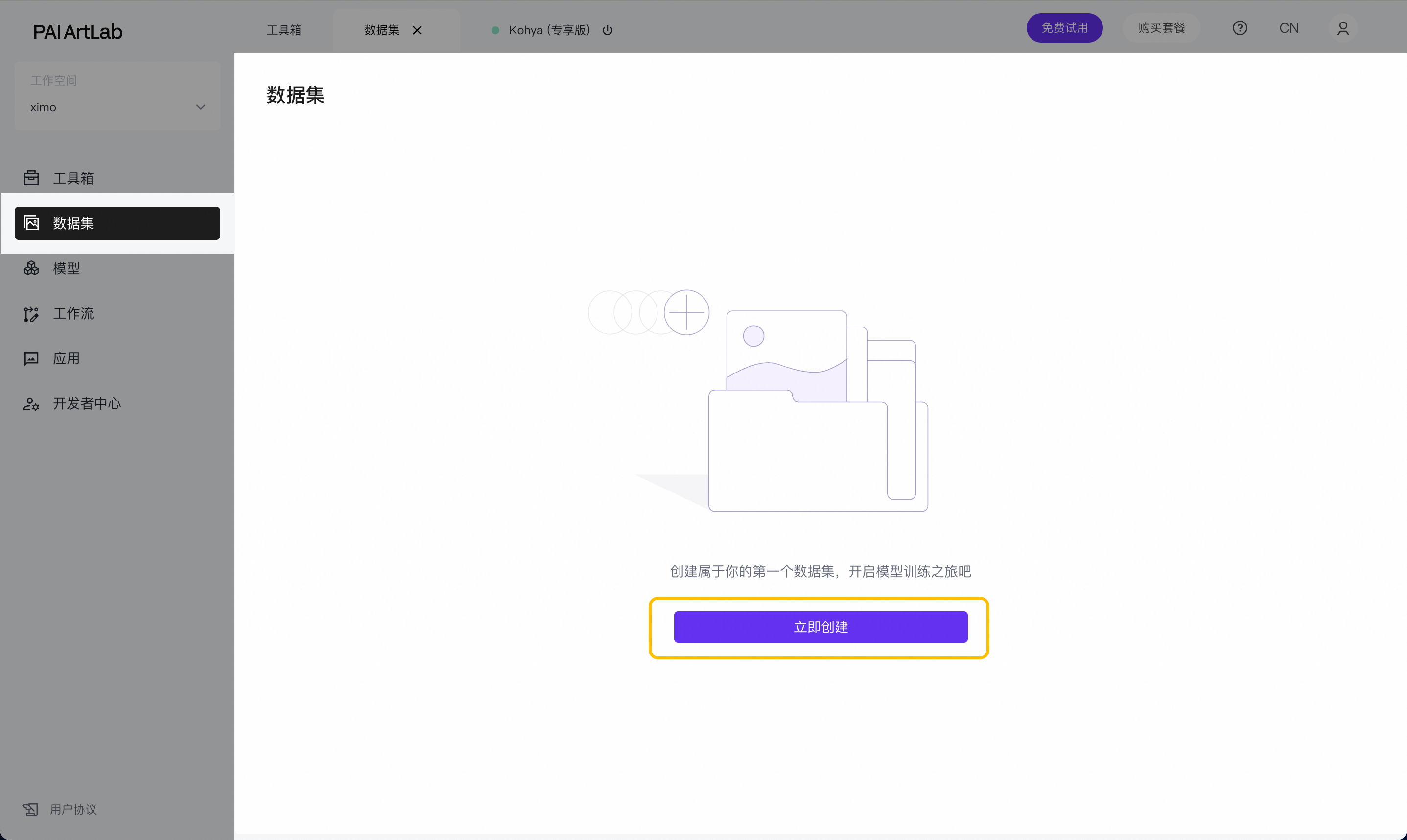The image size is (1407, 840).
Task: Click the model cubes icon
Action: 31,268
